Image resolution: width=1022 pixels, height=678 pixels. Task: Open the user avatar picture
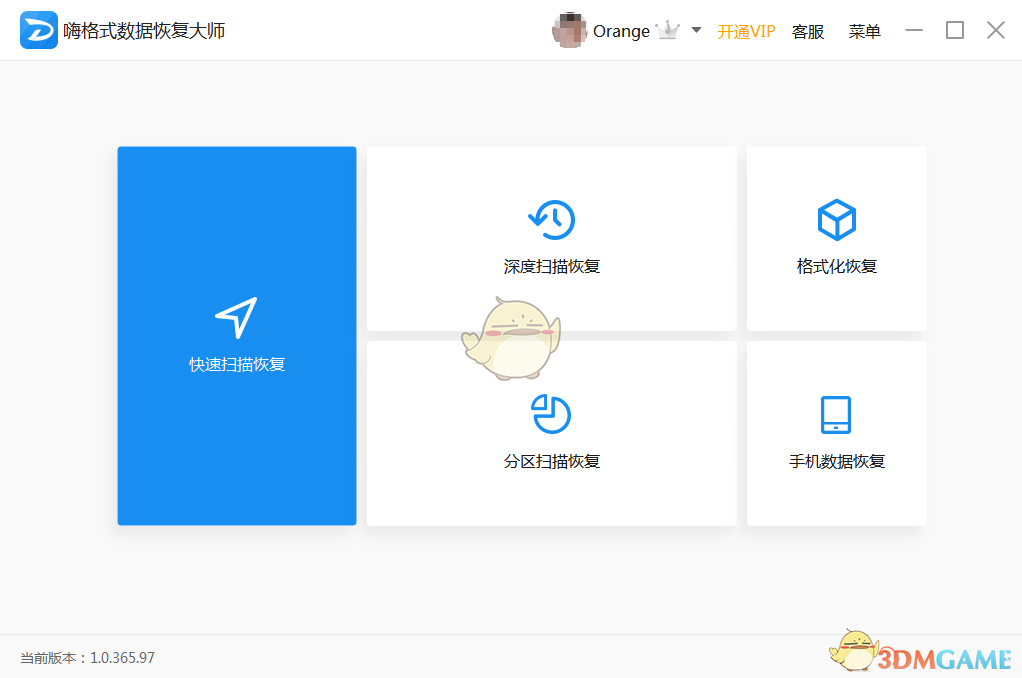point(570,30)
